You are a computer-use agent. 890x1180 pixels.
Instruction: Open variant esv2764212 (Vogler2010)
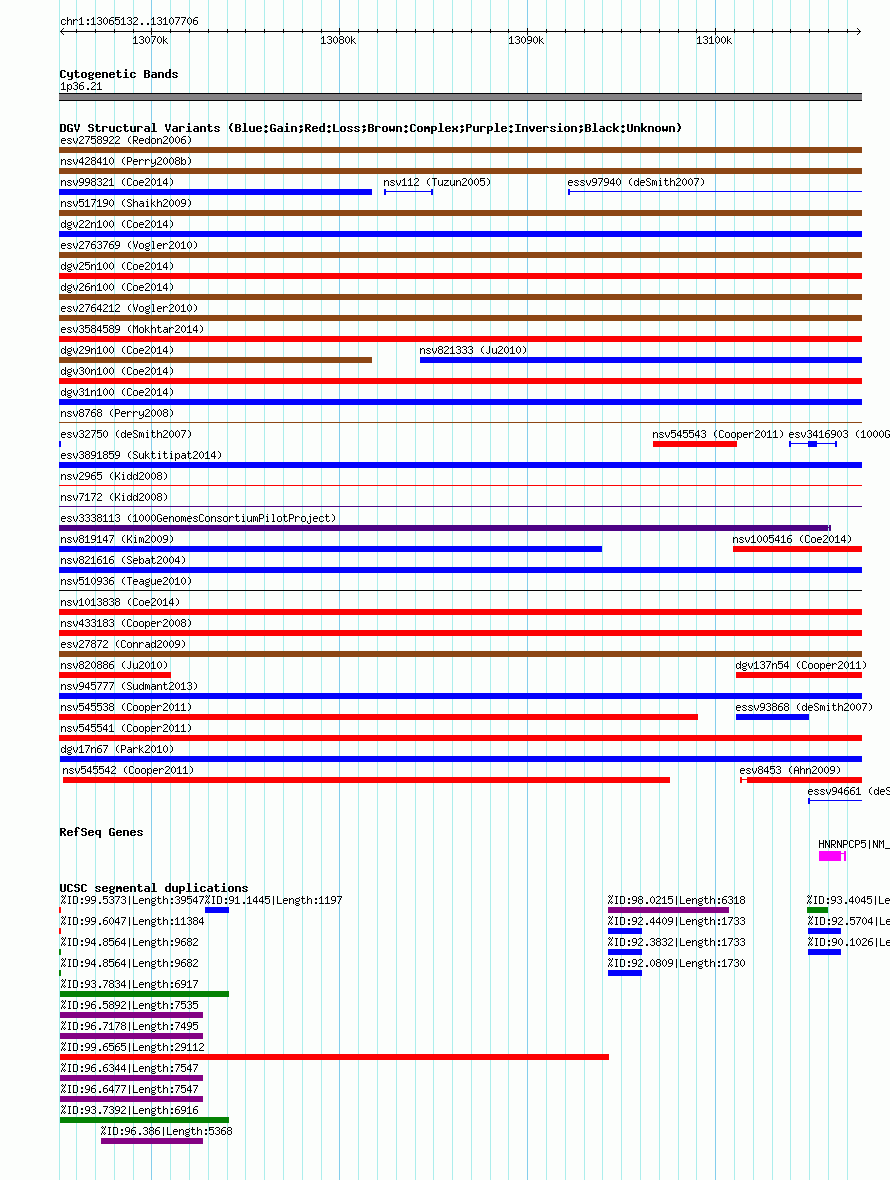[x=129, y=309]
